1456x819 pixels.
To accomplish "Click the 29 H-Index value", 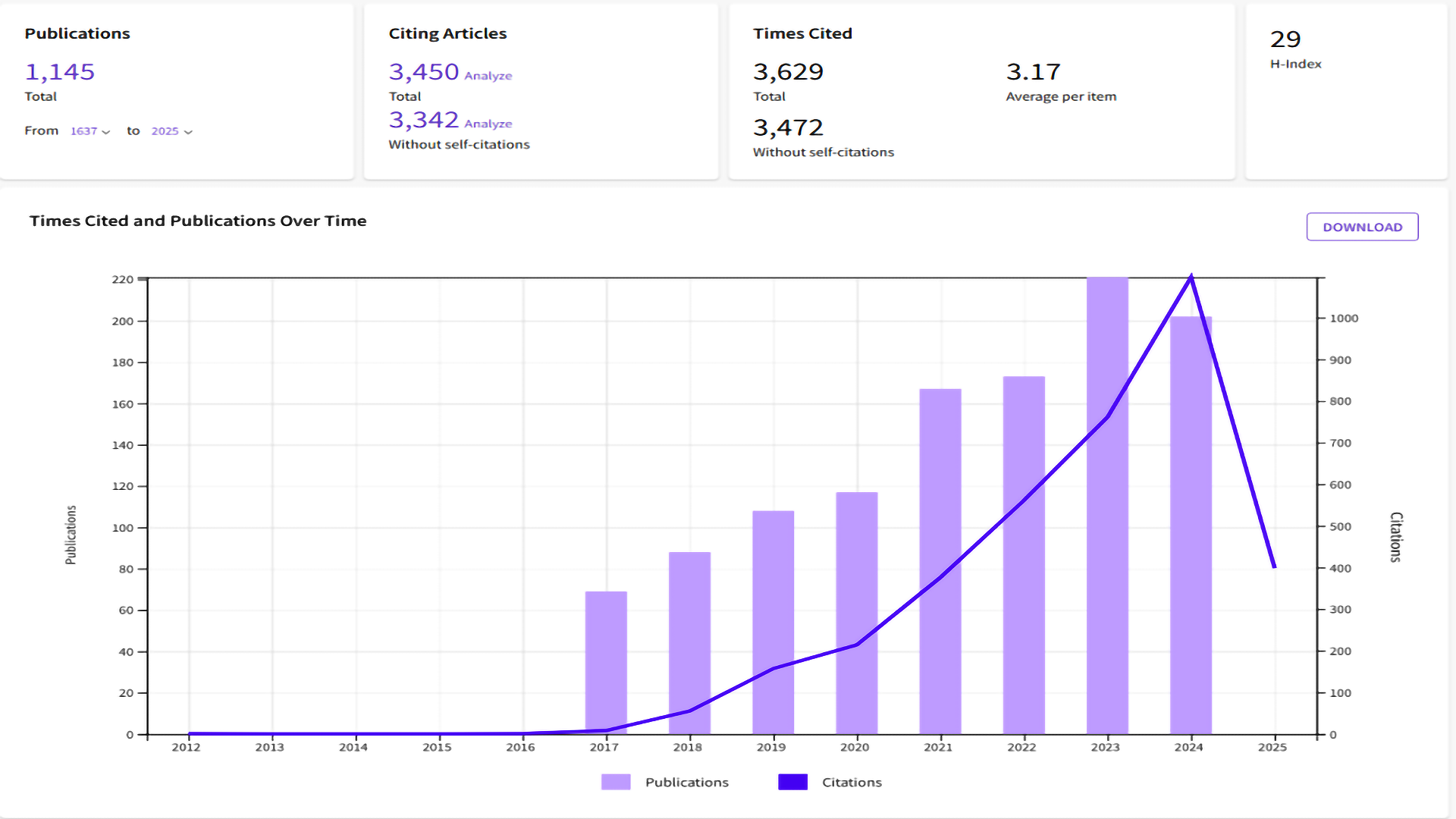I will 1285,39.
